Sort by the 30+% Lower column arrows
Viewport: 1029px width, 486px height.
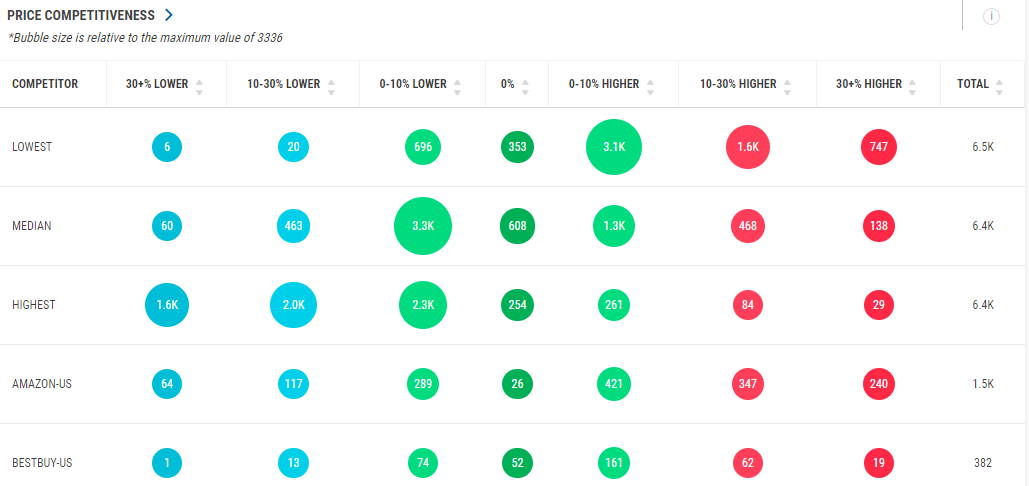[x=199, y=86]
